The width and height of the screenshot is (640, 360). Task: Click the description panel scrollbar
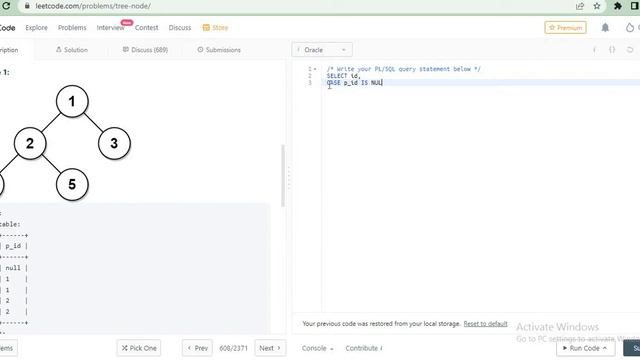(x=283, y=176)
